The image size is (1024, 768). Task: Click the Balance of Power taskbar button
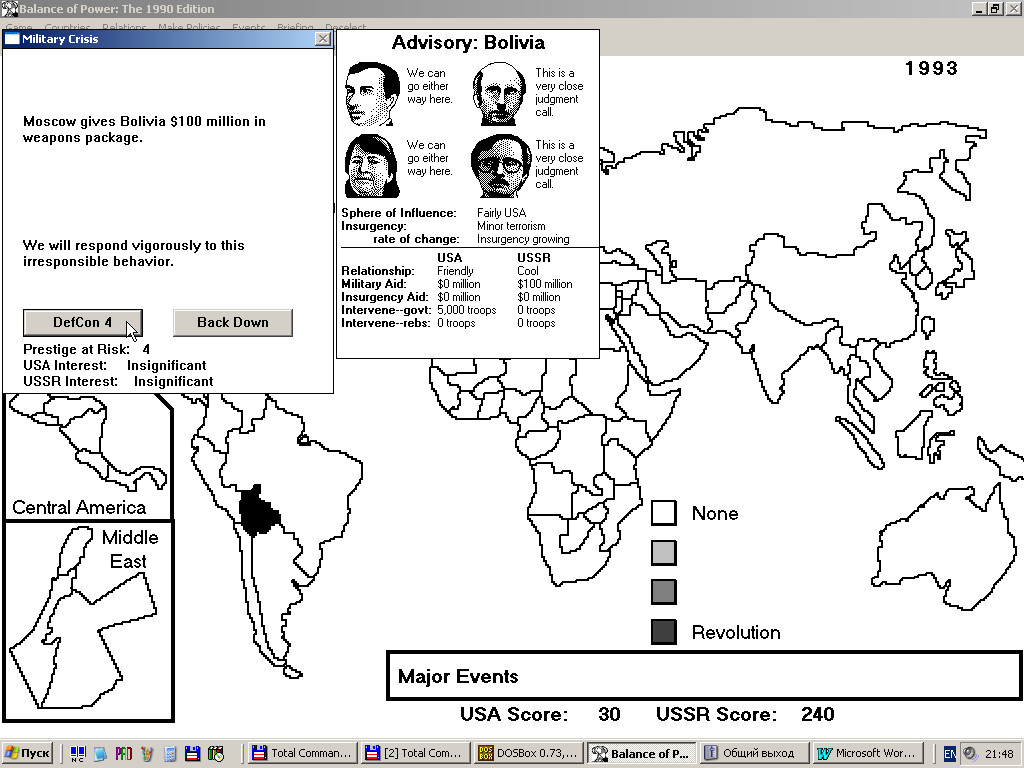point(642,753)
